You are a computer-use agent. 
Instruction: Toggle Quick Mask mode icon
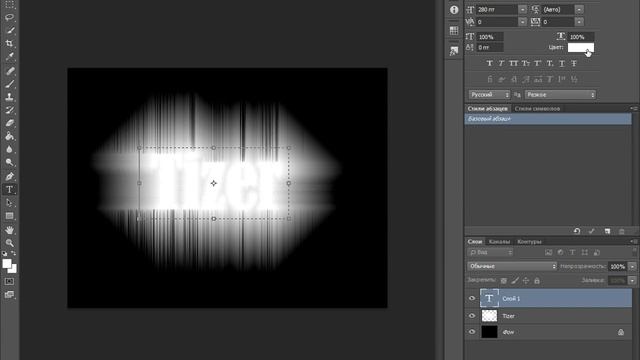[9, 282]
